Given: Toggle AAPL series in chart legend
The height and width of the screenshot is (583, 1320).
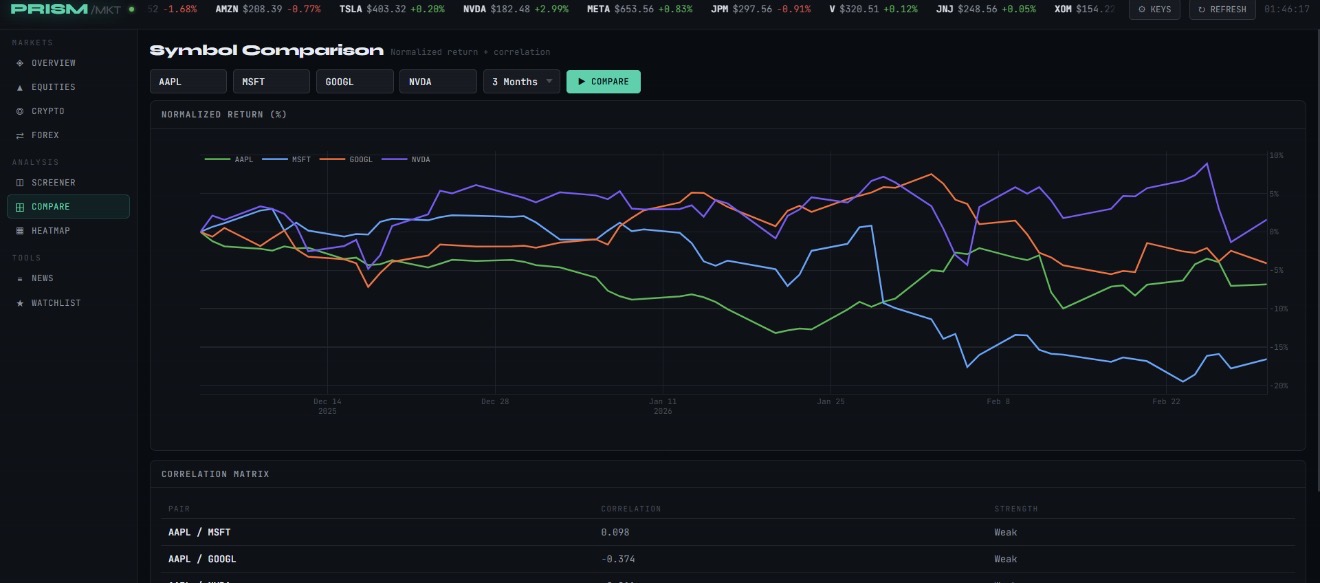Looking at the screenshot, I should 230,159.
